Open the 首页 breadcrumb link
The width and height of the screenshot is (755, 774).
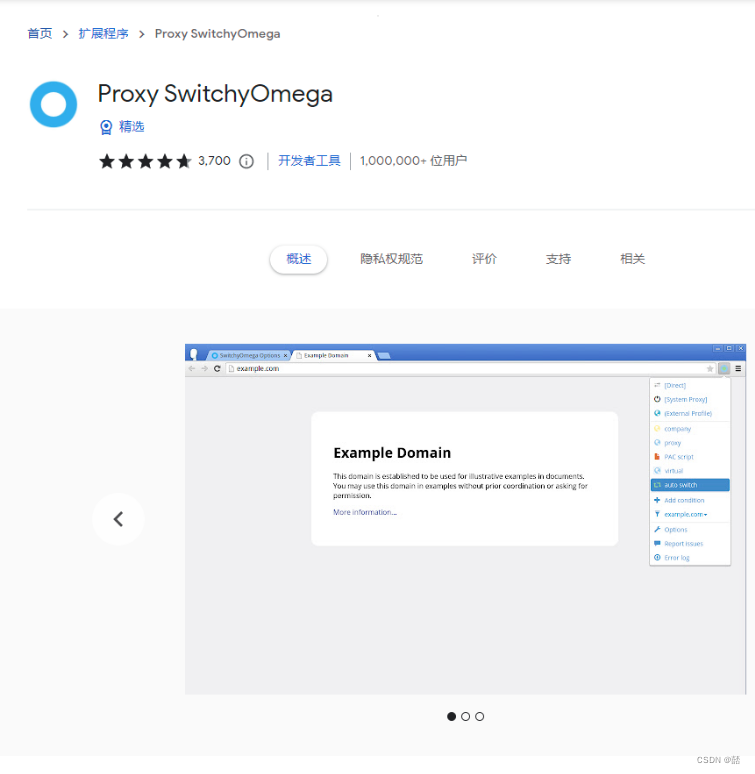pyautogui.click(x=39, y=34)
